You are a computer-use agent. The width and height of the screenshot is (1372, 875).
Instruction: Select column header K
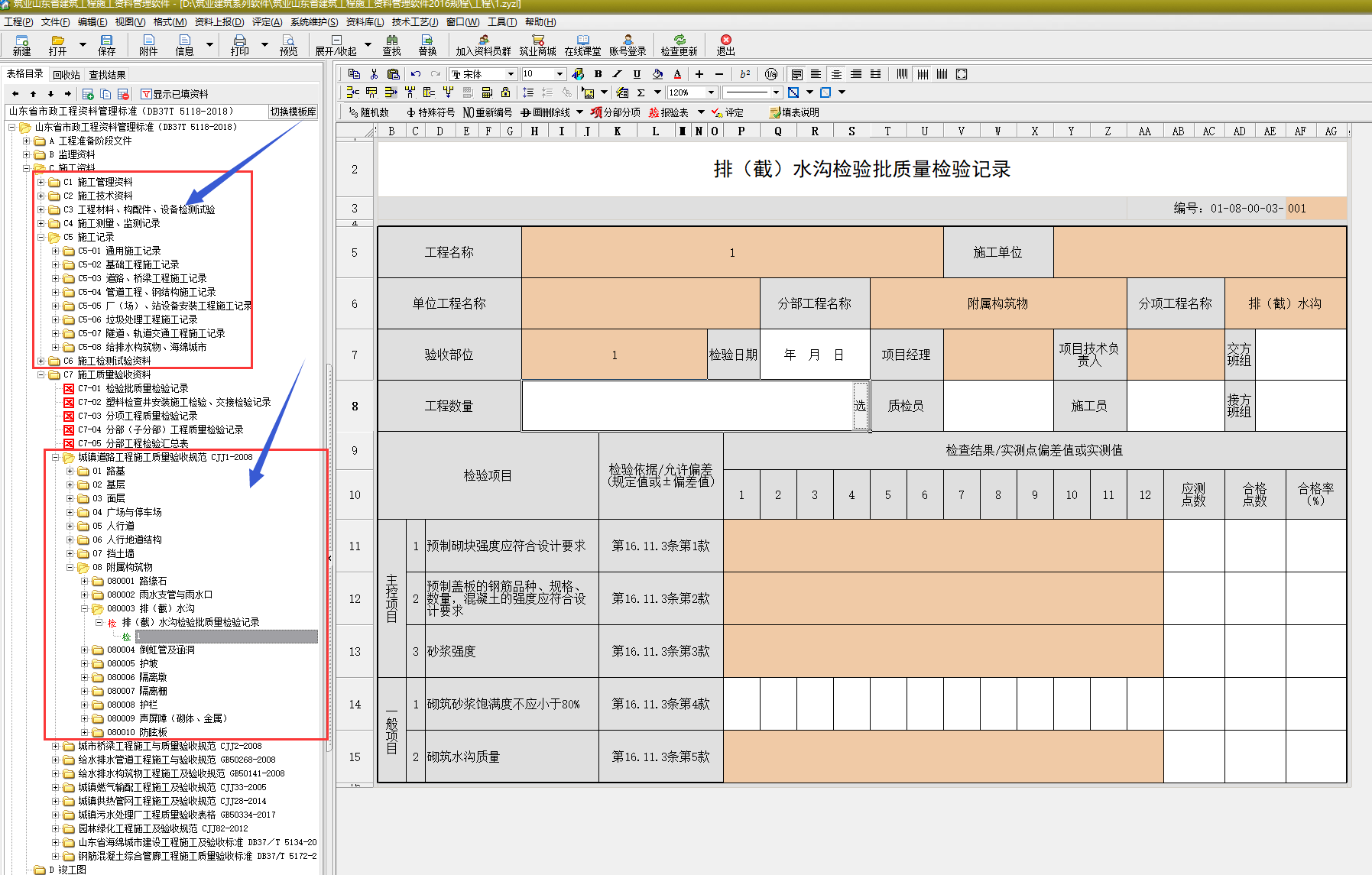click(617, 131)
